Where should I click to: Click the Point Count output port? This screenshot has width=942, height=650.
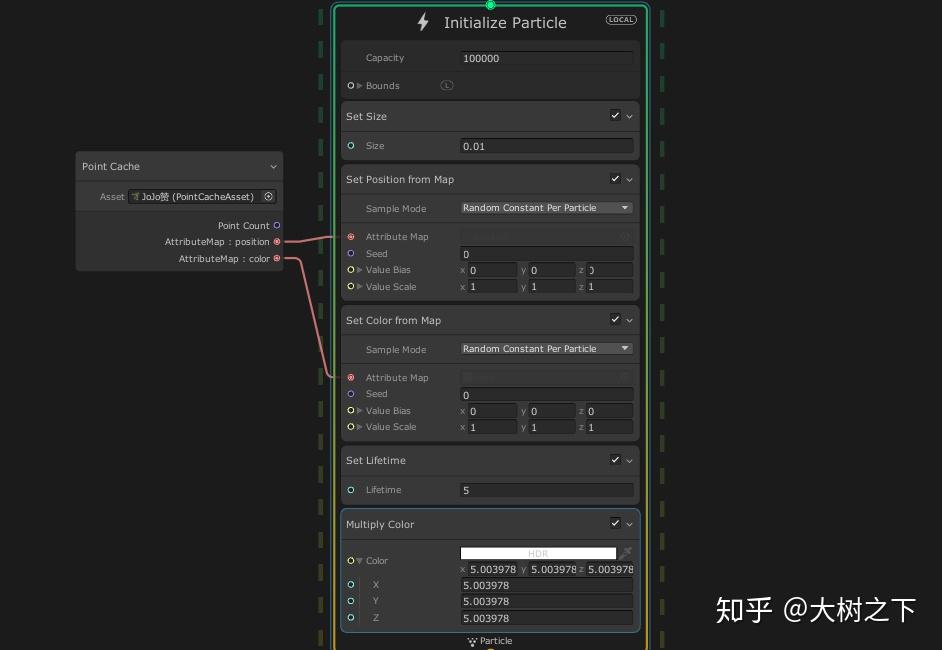pyautogui.click(x=278, y=225)
